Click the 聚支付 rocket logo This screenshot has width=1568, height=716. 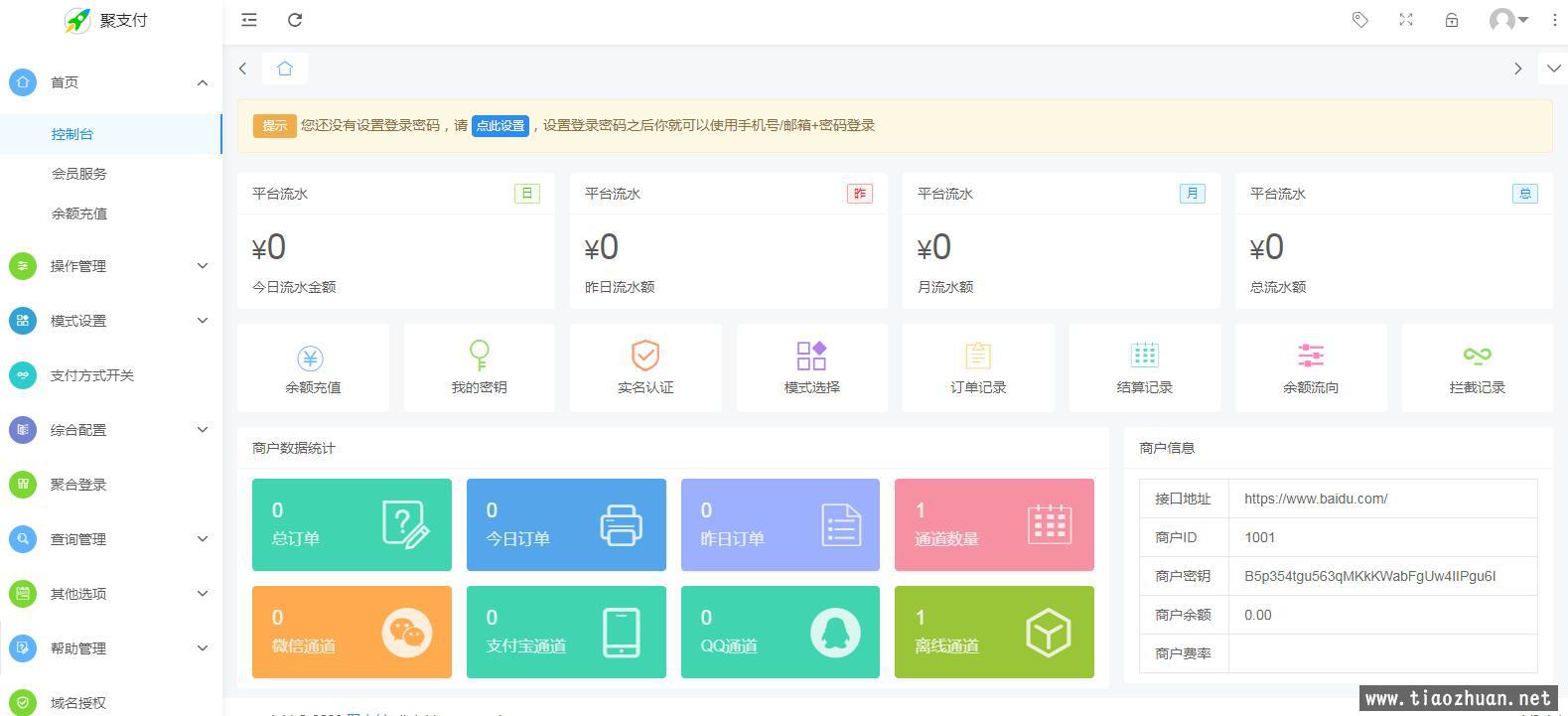pyautogui.click(x=77, y=20)
